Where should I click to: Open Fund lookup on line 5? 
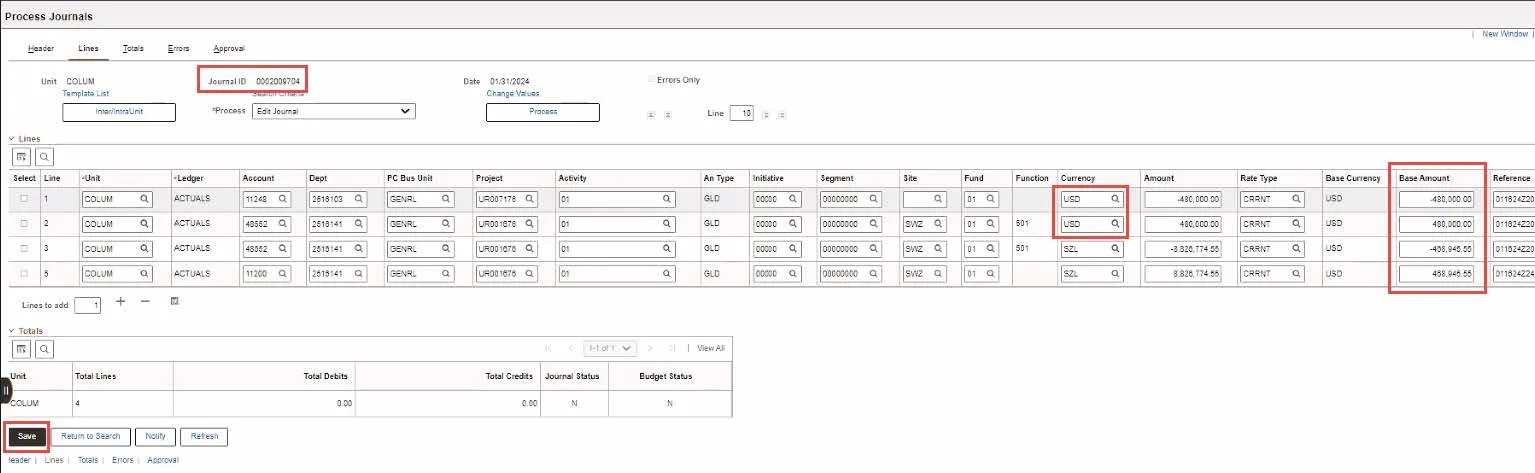point(990,273)
